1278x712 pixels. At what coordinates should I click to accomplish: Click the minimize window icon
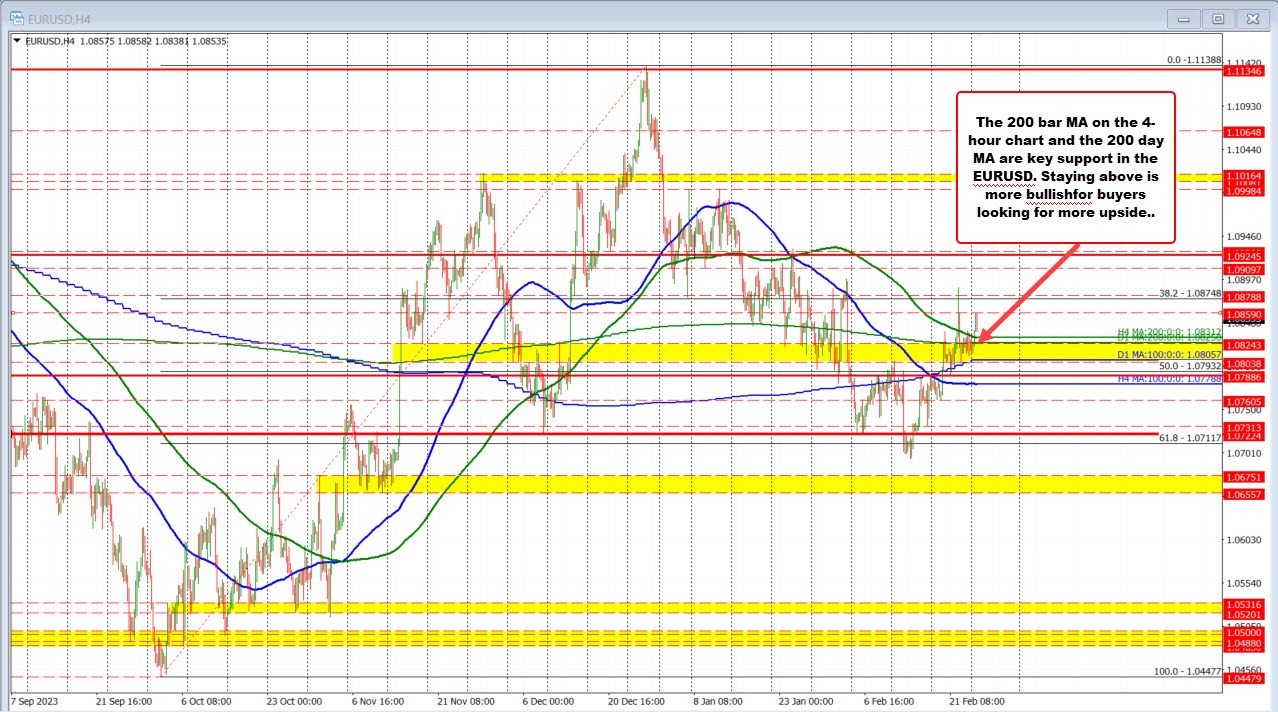[x=1183, y=18]
